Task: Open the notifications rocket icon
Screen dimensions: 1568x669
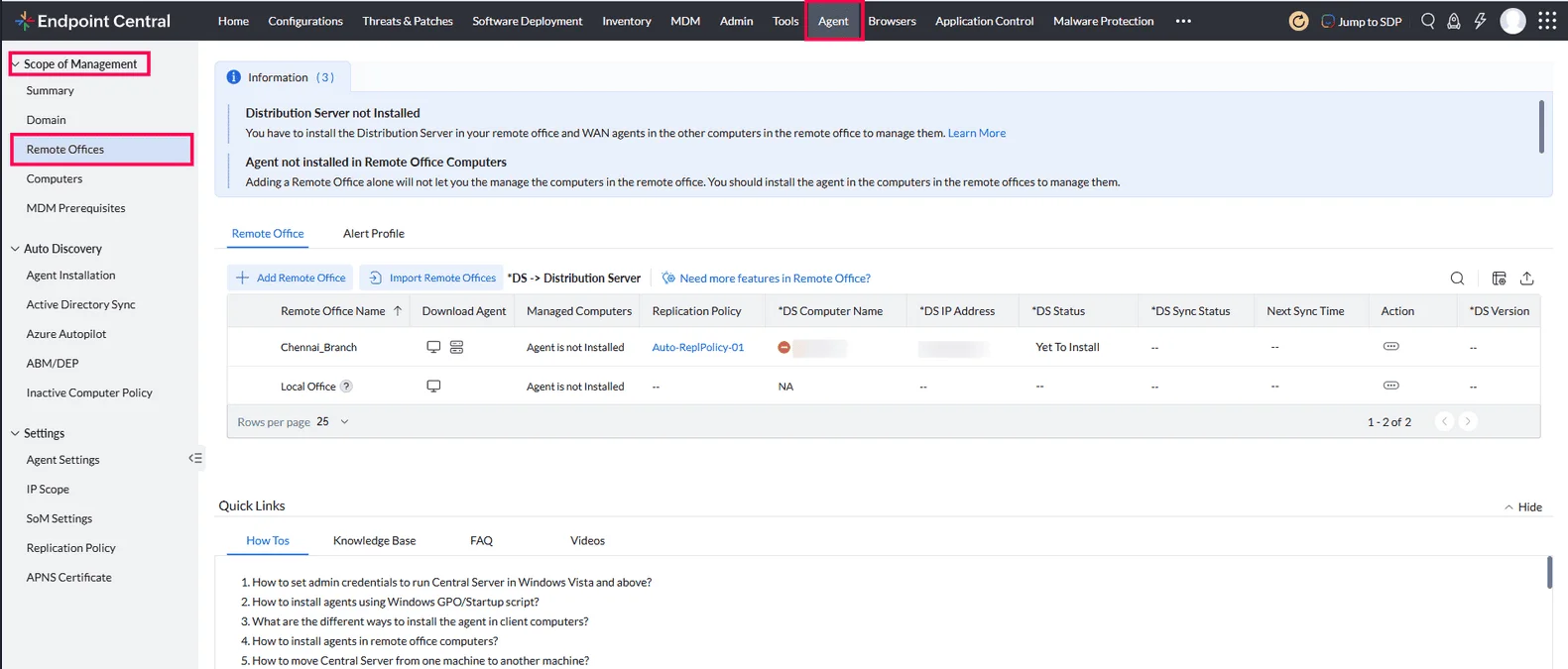Action: 1454,21
